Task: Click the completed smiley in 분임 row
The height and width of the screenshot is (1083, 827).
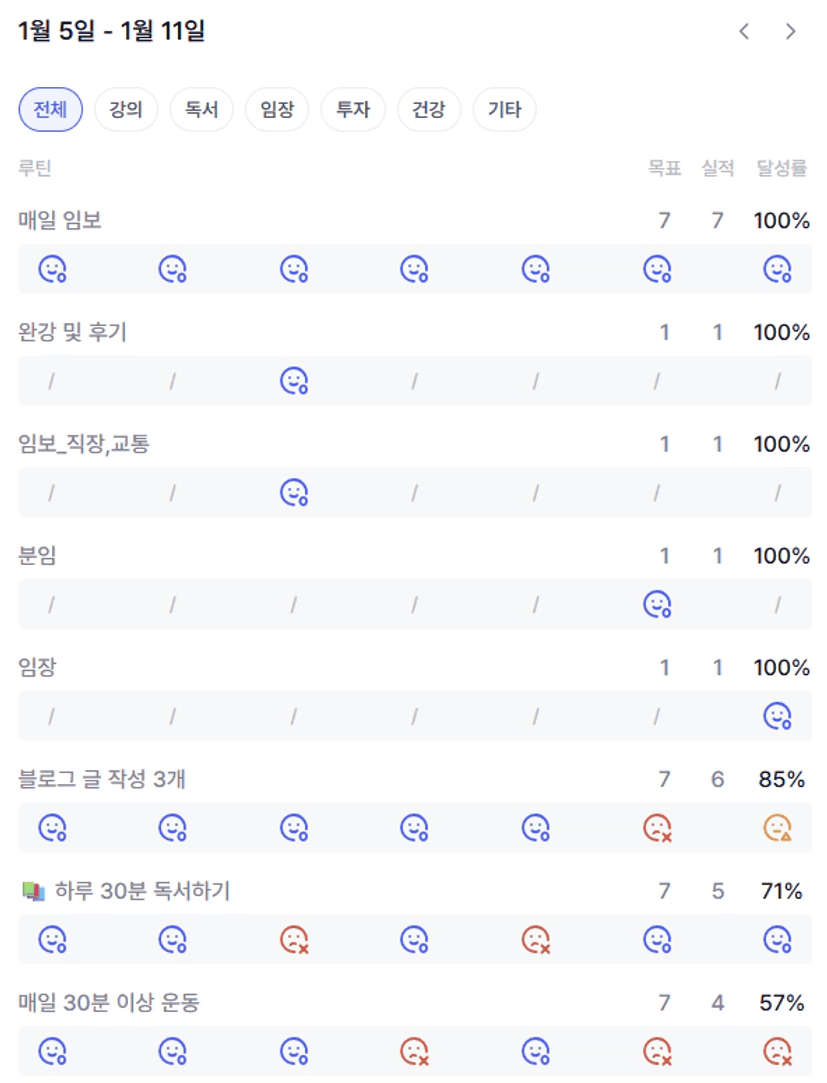Action: pos(657,604)
